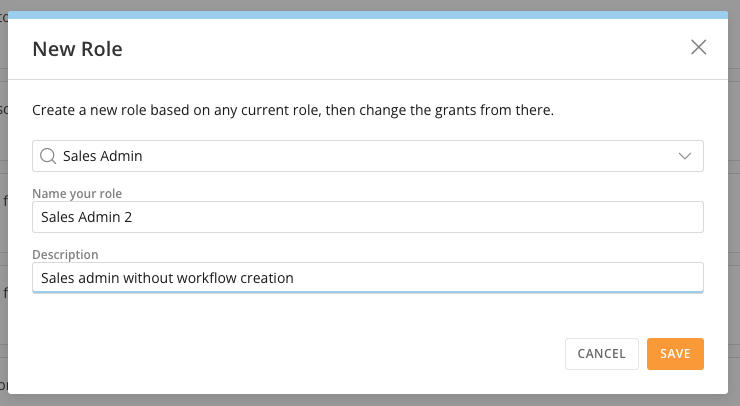Place cursor after "Sales Admin 2" text
This screenshot has height=406, width=740.
tap(133, 217)
